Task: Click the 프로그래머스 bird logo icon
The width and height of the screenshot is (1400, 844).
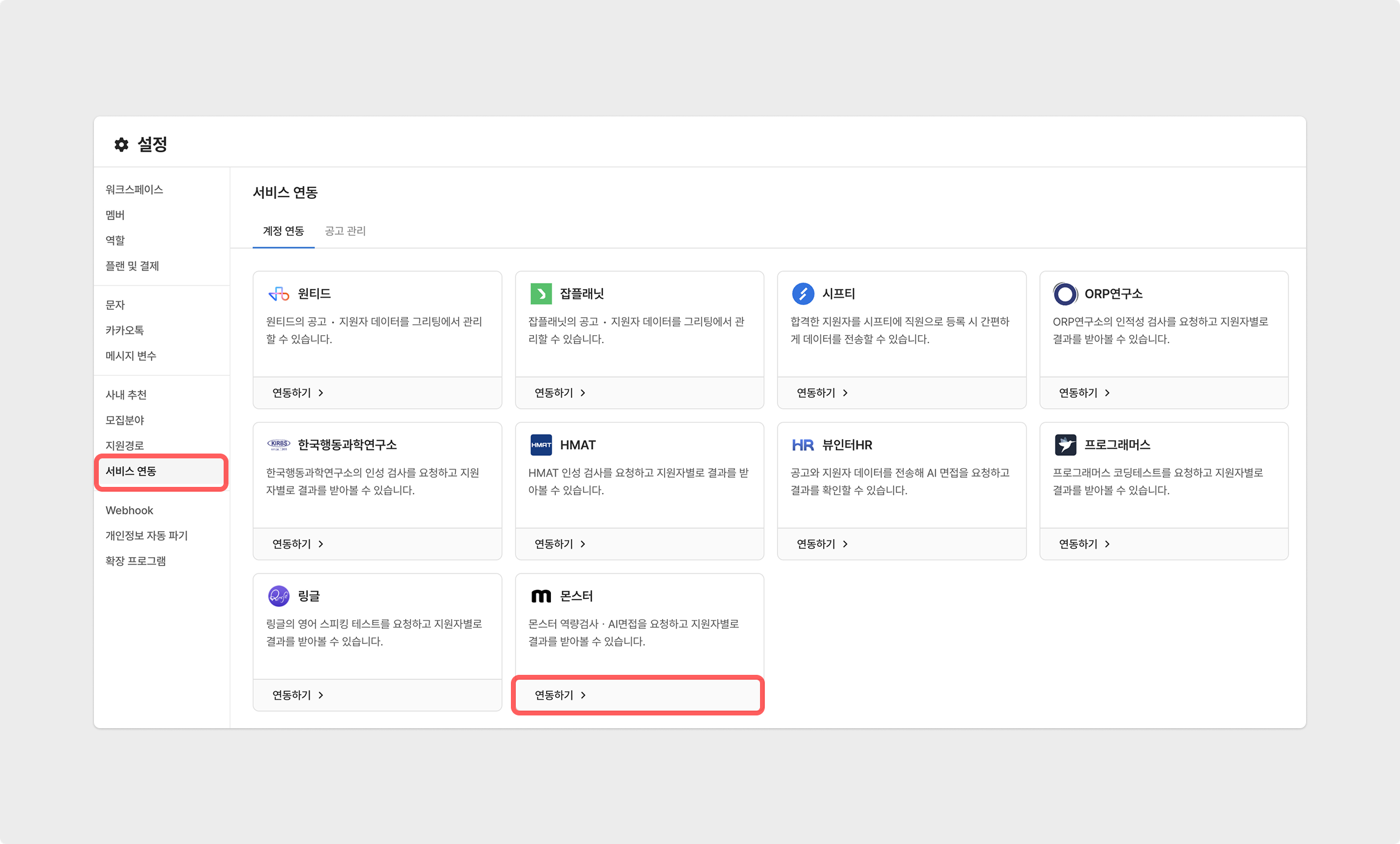Action: tap(1065, 445)
